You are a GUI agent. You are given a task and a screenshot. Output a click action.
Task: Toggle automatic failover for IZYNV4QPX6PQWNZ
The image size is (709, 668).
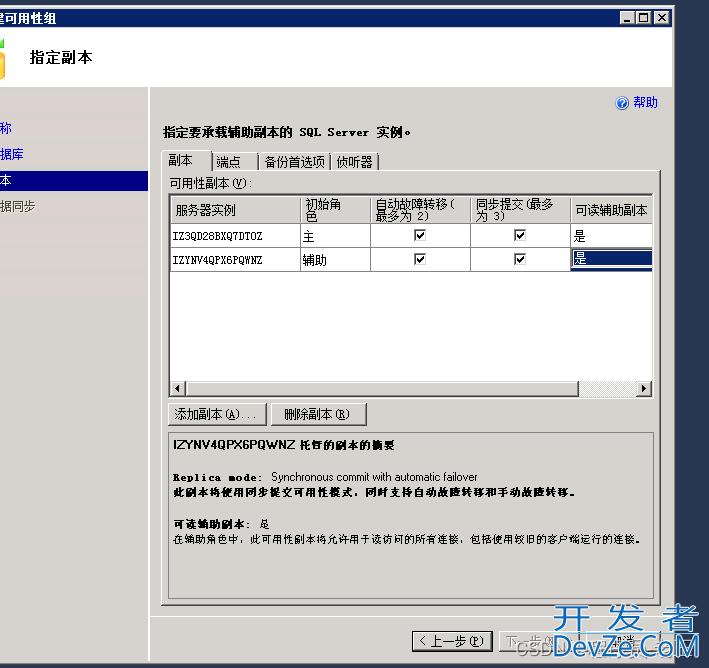point(420,259)
